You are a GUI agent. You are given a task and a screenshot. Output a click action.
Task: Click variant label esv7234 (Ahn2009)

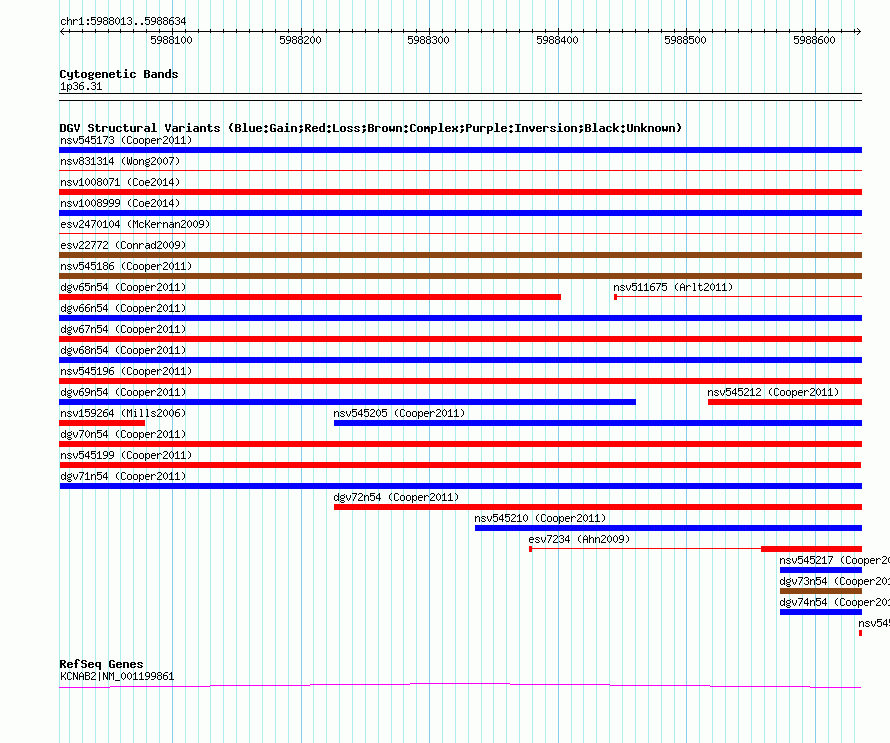579,539
